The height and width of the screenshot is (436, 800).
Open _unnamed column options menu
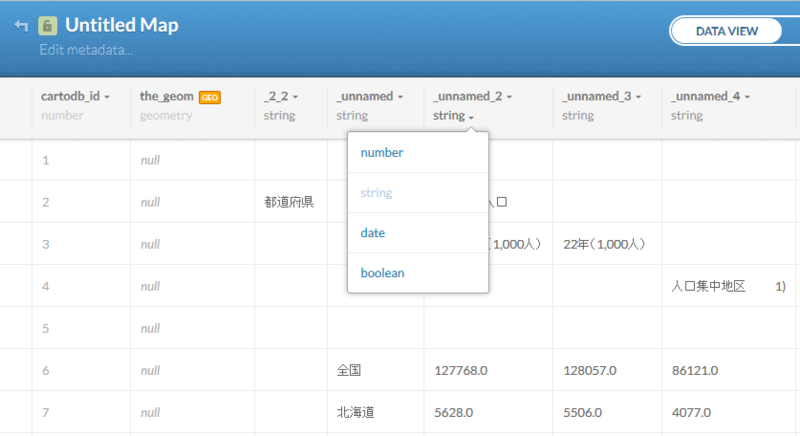(401, 97)
